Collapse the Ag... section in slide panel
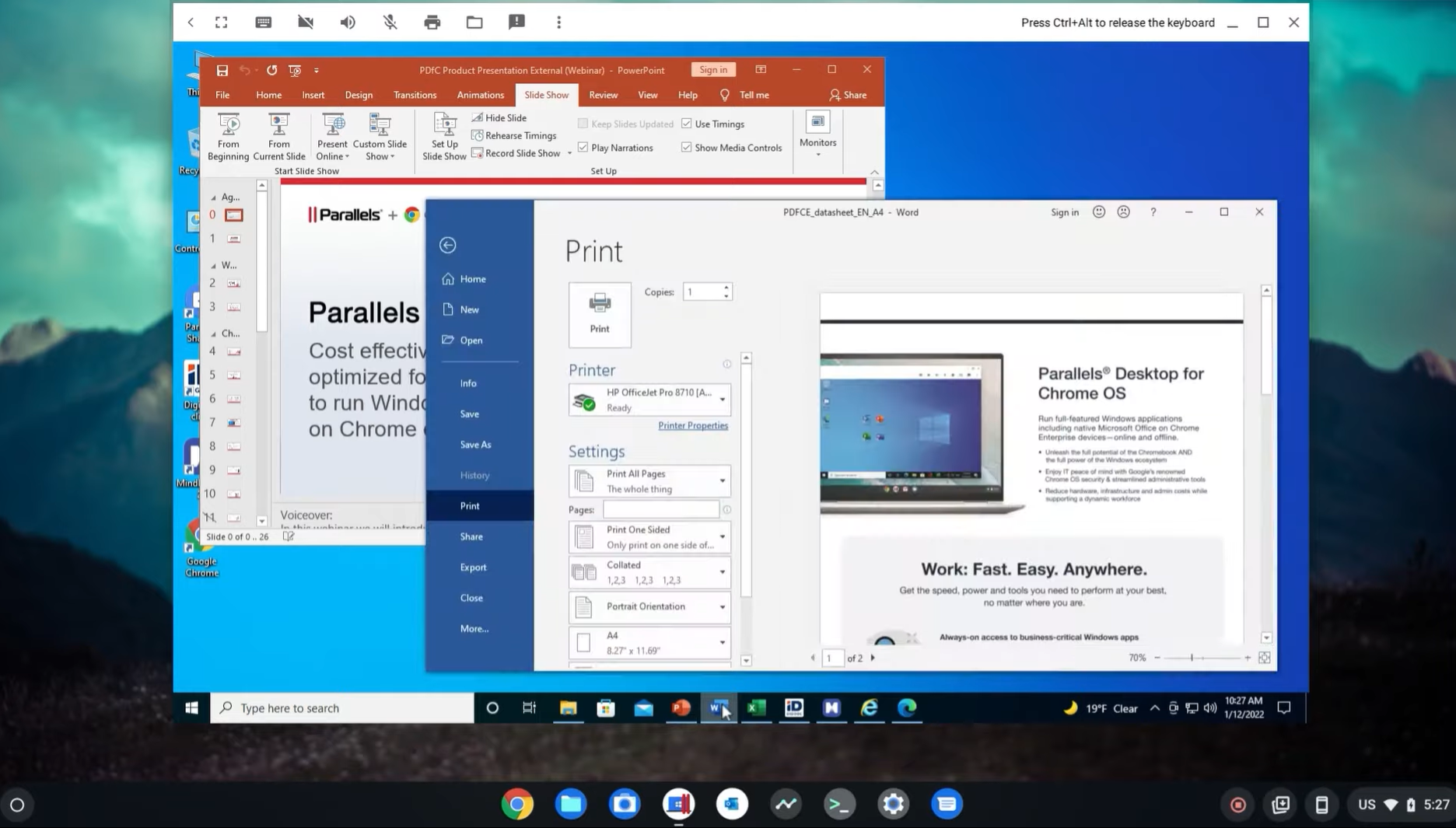The image size is (1456, 828). tap(213, 197)
